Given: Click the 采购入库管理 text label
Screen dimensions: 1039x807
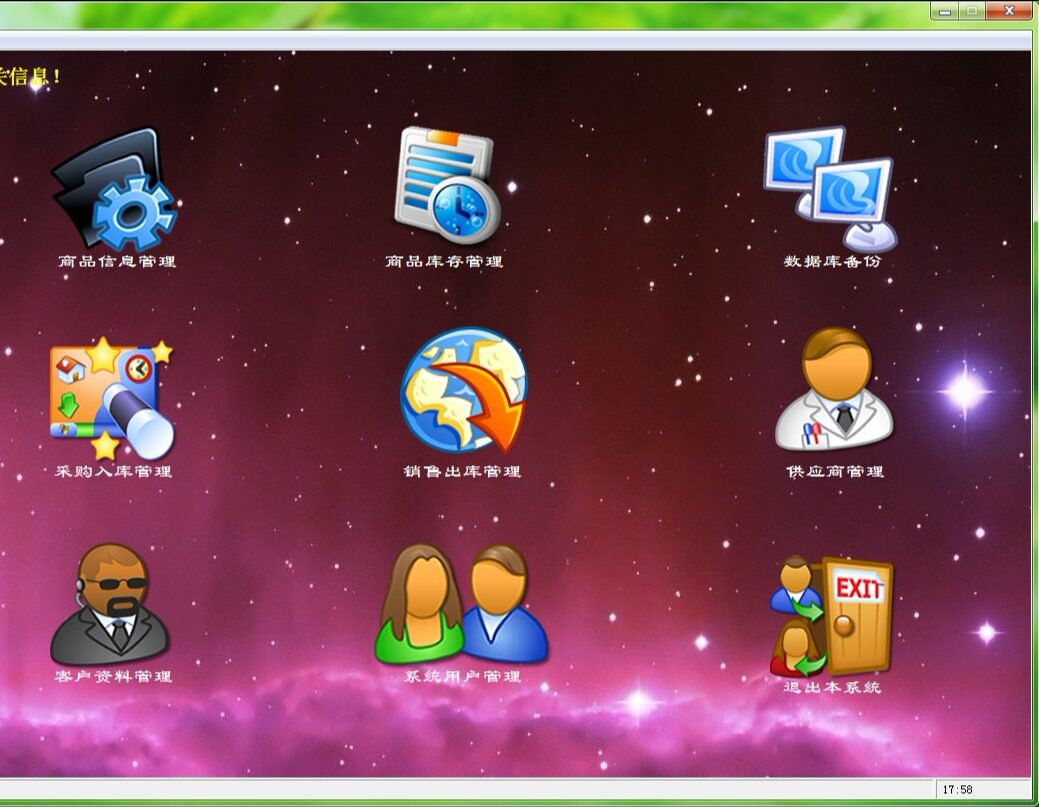Looking at the screenshot, I should [113, 471].
